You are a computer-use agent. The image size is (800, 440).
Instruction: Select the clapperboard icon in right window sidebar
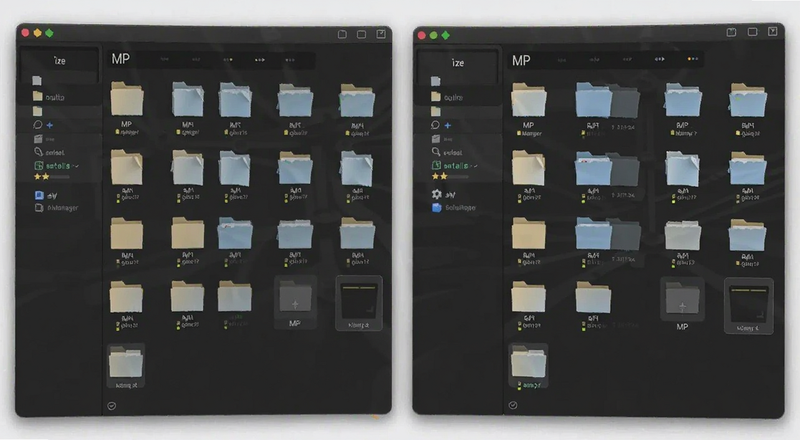click(x=436, y=138)
